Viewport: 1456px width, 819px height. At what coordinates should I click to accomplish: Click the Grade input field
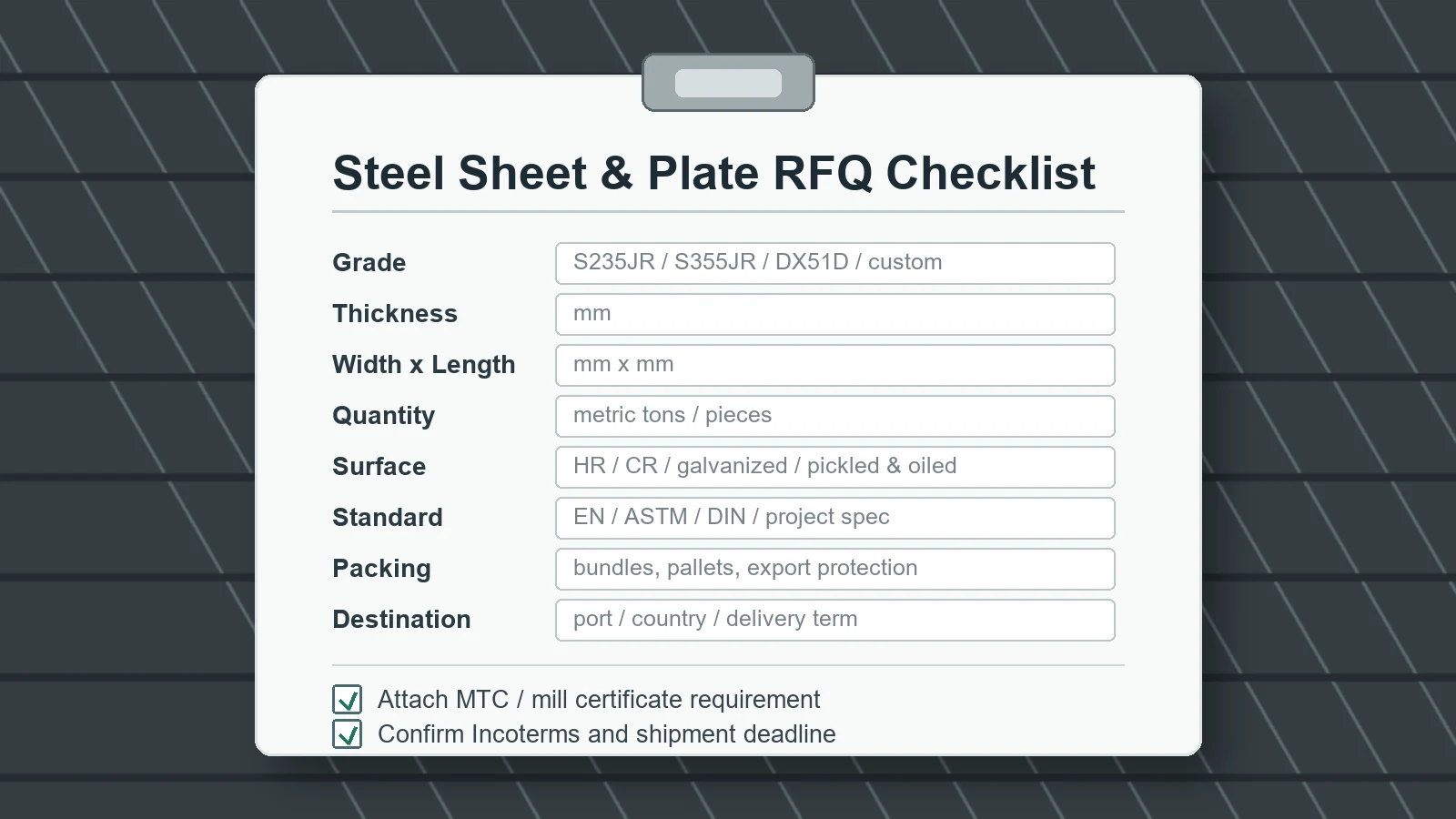[x=835, y=263]
